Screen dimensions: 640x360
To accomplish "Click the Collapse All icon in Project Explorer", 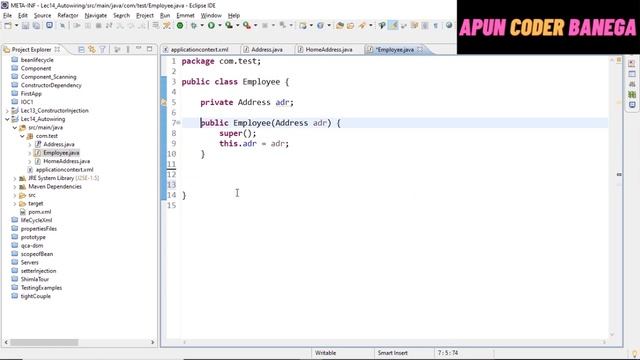I will (x=81, y=49).
